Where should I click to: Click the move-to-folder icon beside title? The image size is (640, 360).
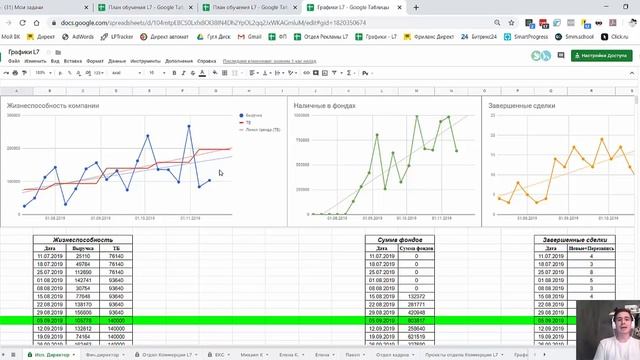tap(58, 52)
